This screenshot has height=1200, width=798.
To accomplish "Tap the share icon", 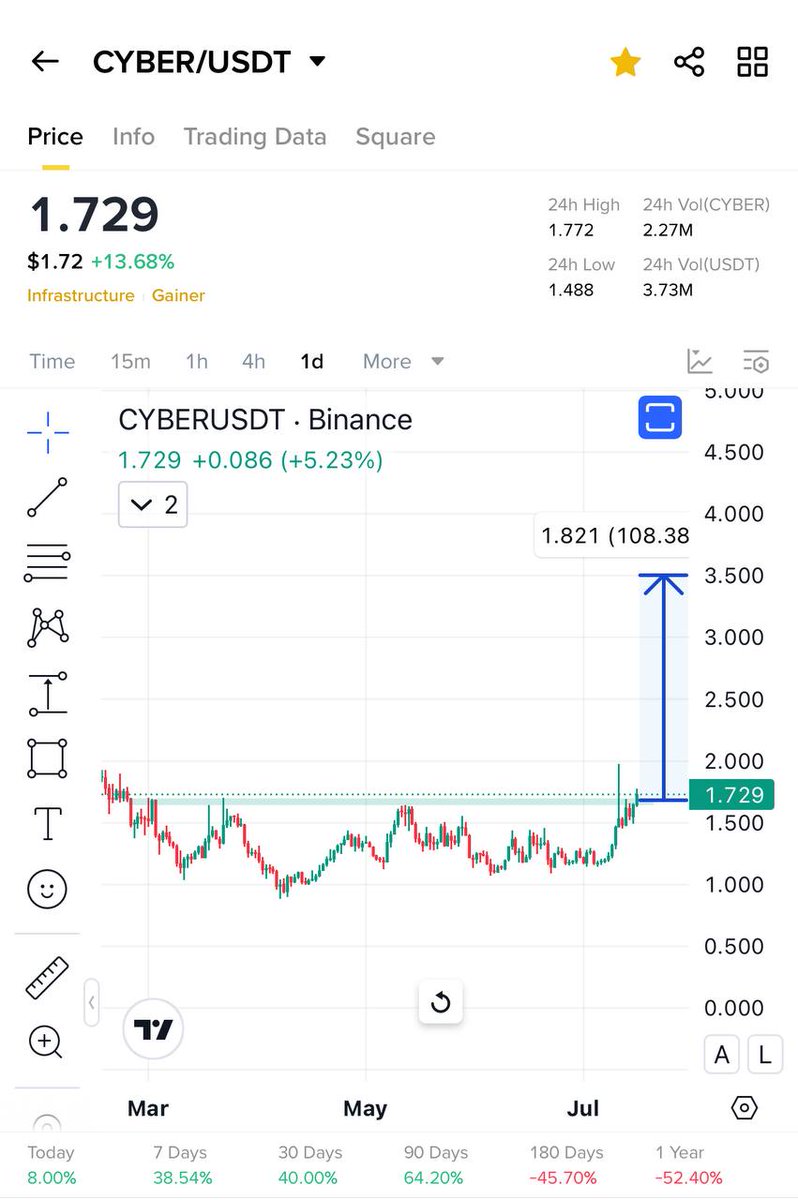I will pyautogui.click(x=689, y=62).
